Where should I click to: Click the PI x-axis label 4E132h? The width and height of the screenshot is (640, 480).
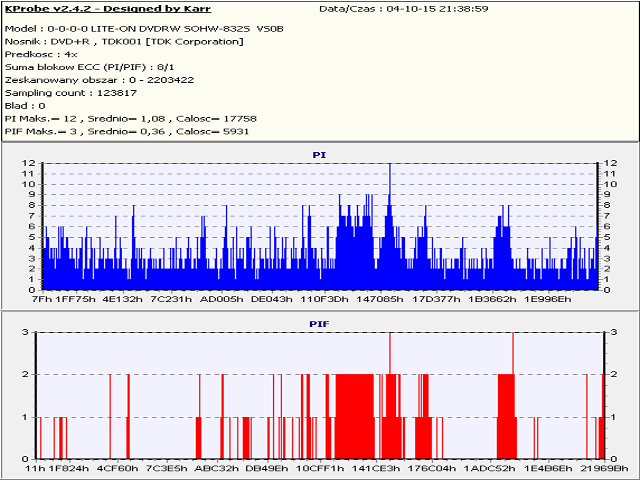(x=122, y=299)
